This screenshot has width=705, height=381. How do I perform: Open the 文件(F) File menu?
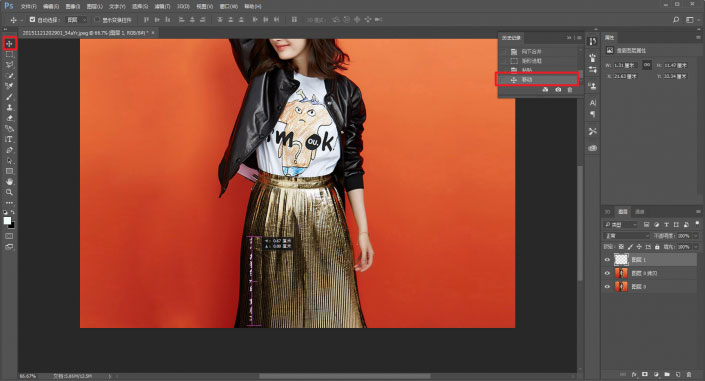point(28,7)
